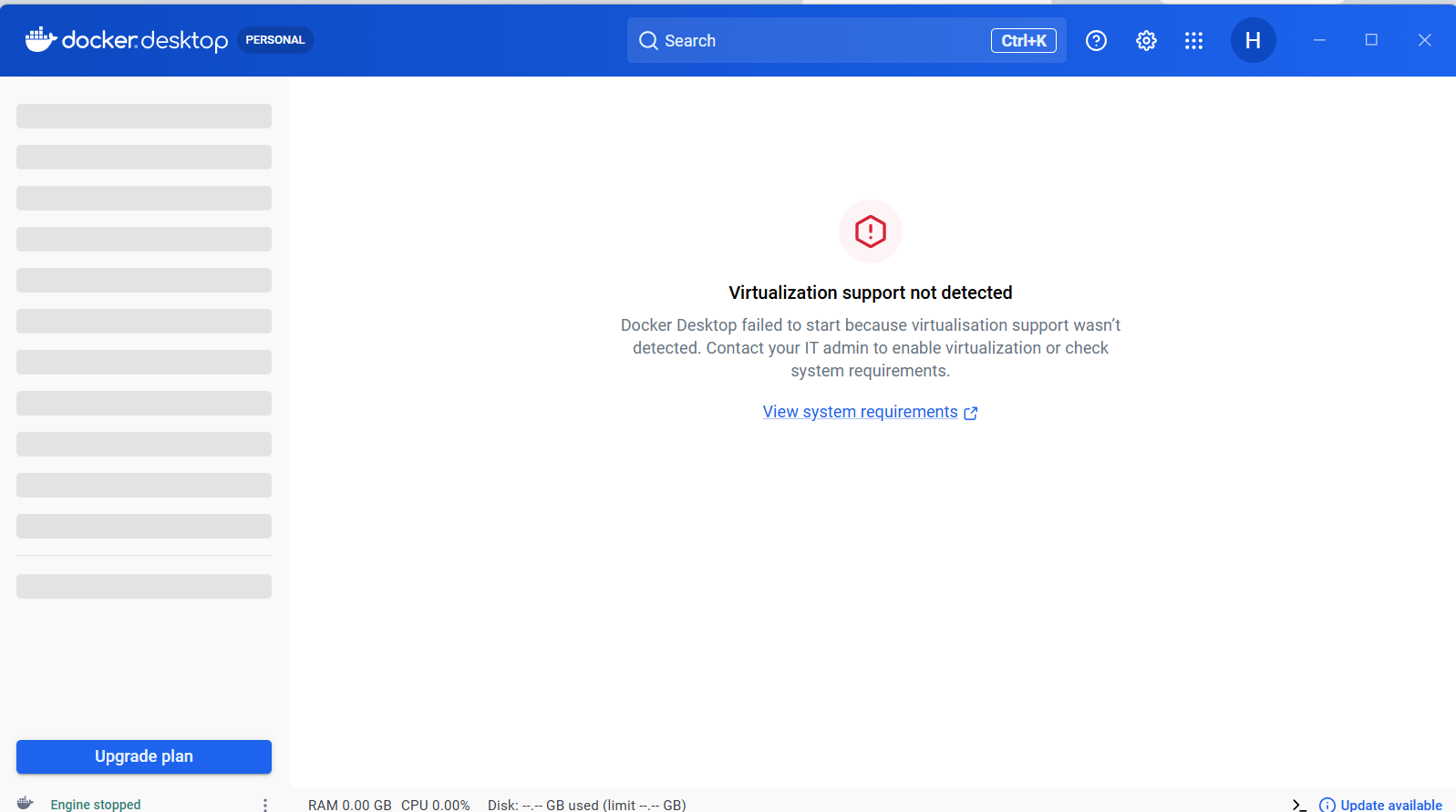Click the whale engine status icon
The height and width of the screenshot is (812, 1456).
26,803
